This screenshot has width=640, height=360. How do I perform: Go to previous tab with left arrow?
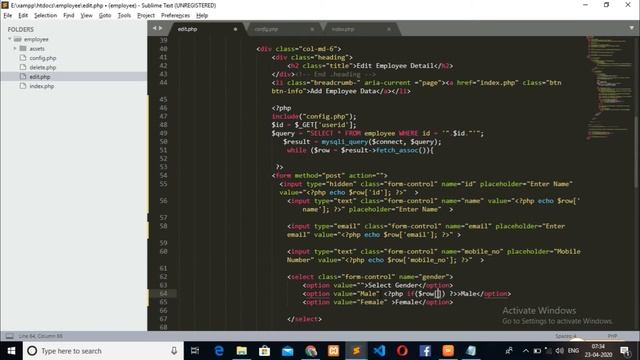point(155,28)
